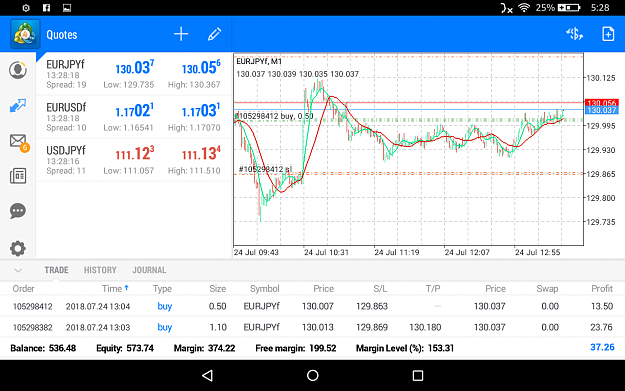The height and width of the screenshot is (391, 625).
Task: Open the MetaTrader 4 app logo menu
Action: click(x=25, y=34)
